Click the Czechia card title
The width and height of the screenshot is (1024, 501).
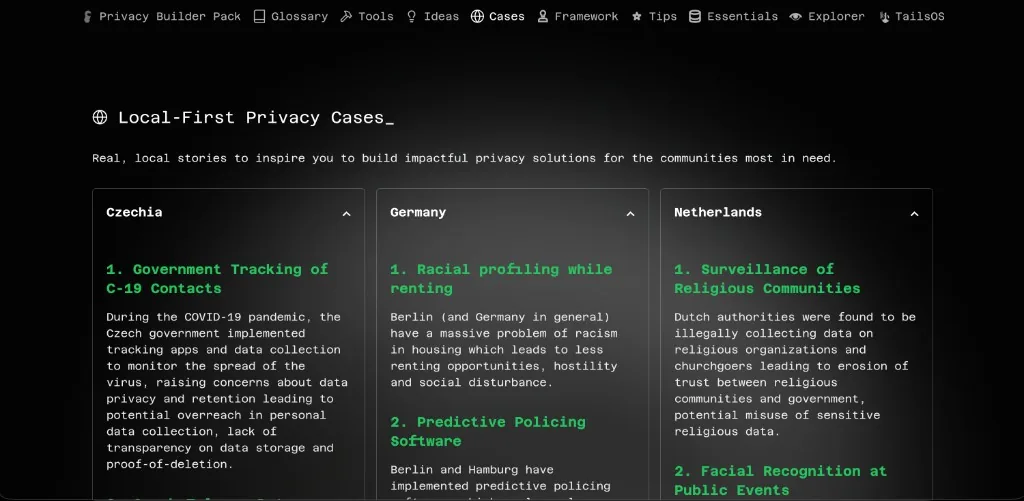tap(134, 212)
